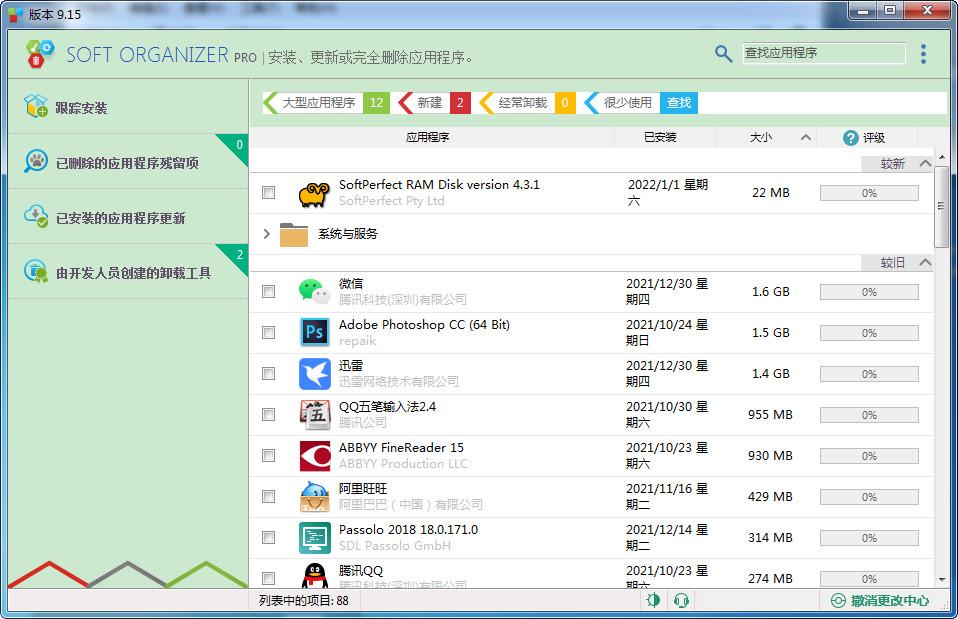
Task: Click the 列表中的项目: 88 status text
Action: 304,601
